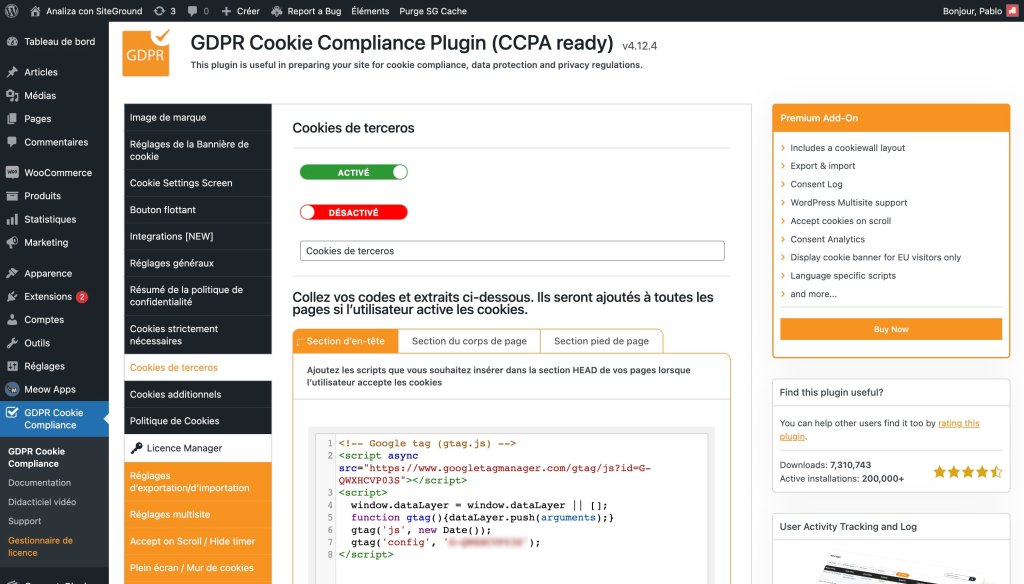Click the plugin star rating
The width and height of the screenshot is (1024, 584).
(967, 472)
